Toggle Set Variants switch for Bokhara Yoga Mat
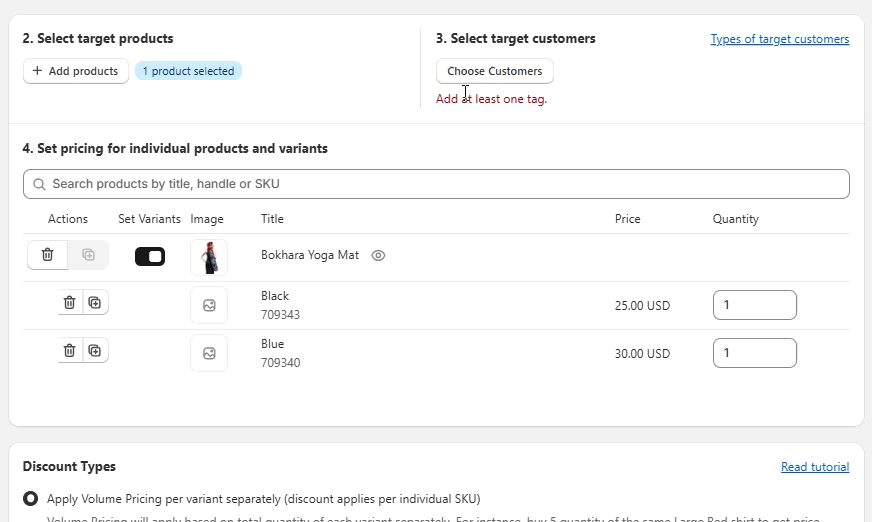The width and height of the screenshot is (872, 522). pos(150,256)
